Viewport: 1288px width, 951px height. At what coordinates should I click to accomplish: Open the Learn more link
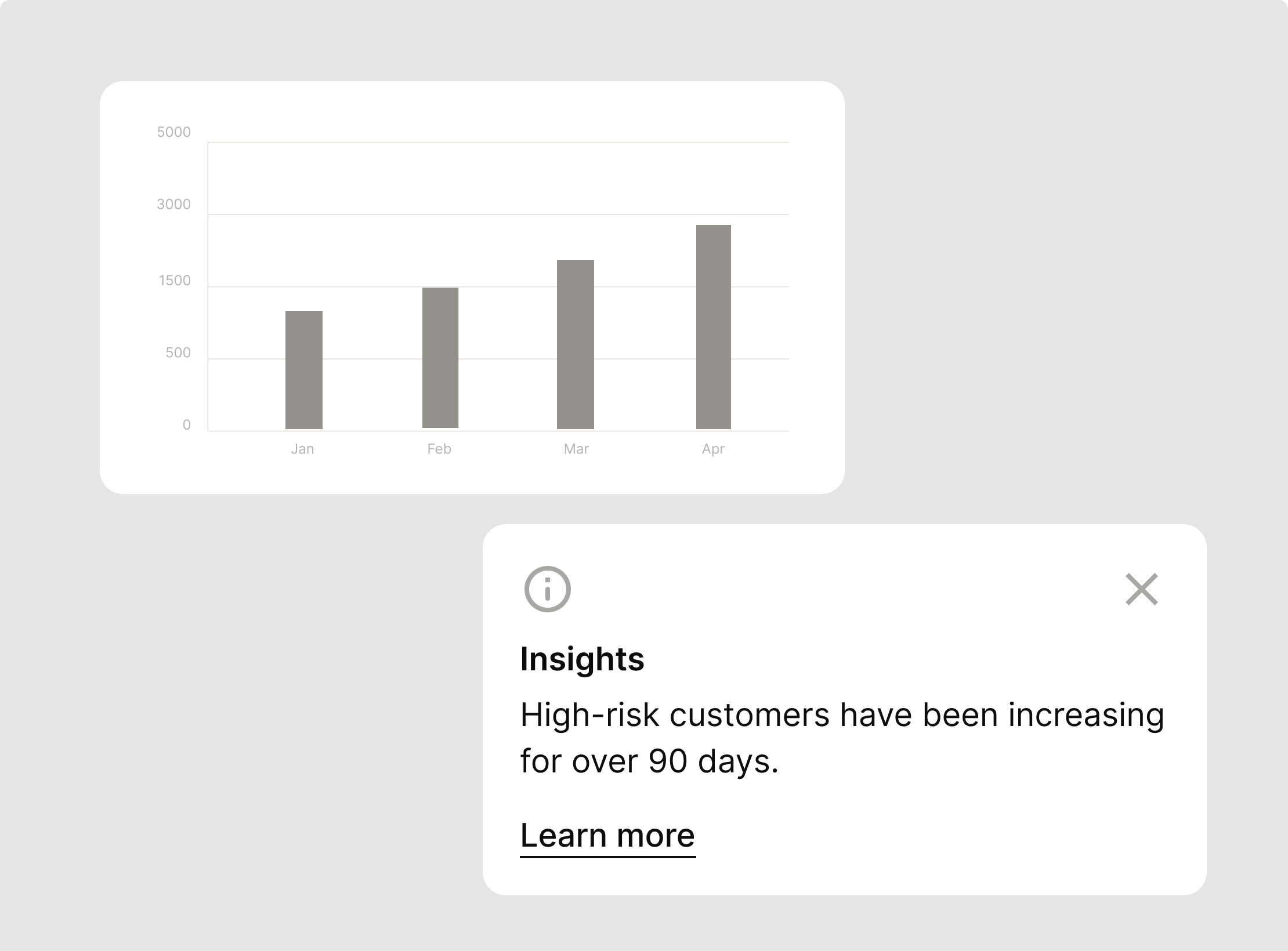tap(607, 836)
